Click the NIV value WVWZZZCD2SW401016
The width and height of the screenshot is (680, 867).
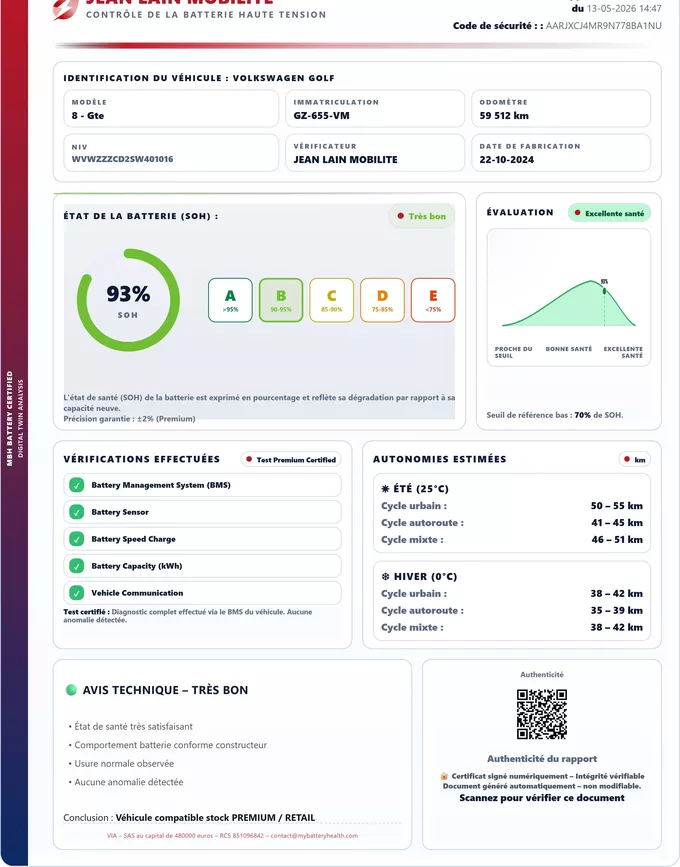(122, 159)
